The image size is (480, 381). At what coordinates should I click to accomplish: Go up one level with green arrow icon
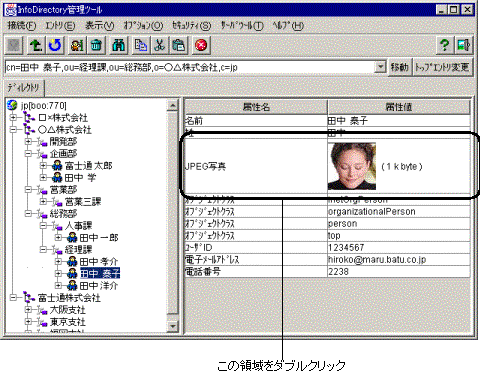tap(35, 45)
